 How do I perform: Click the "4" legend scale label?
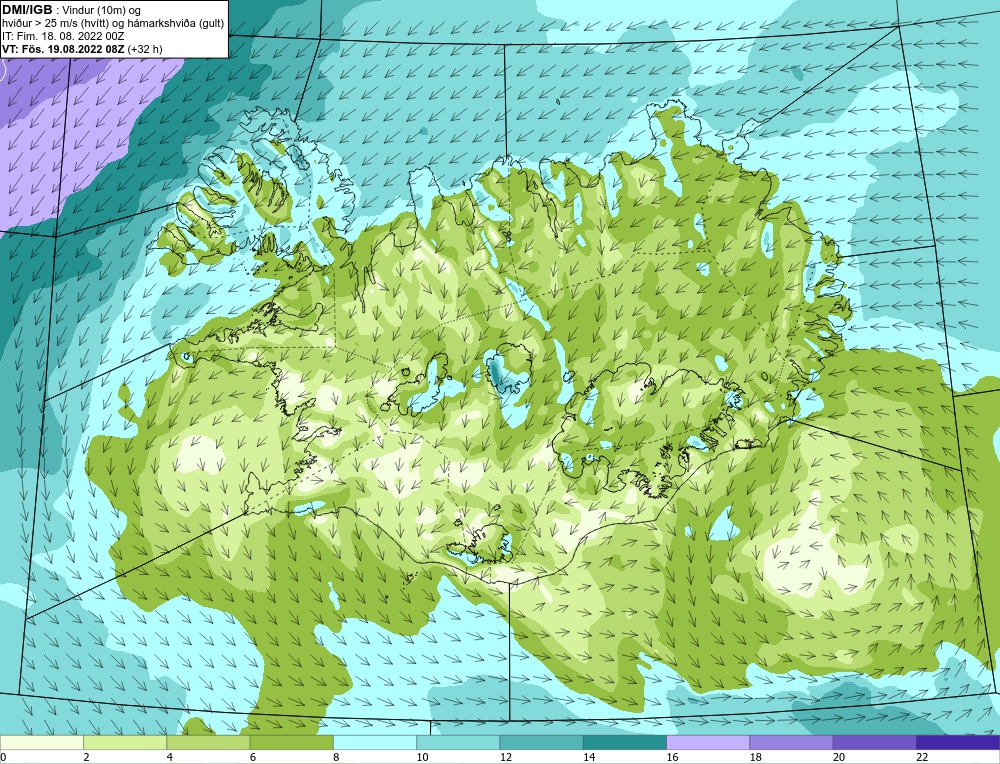(x=170, y=757)
